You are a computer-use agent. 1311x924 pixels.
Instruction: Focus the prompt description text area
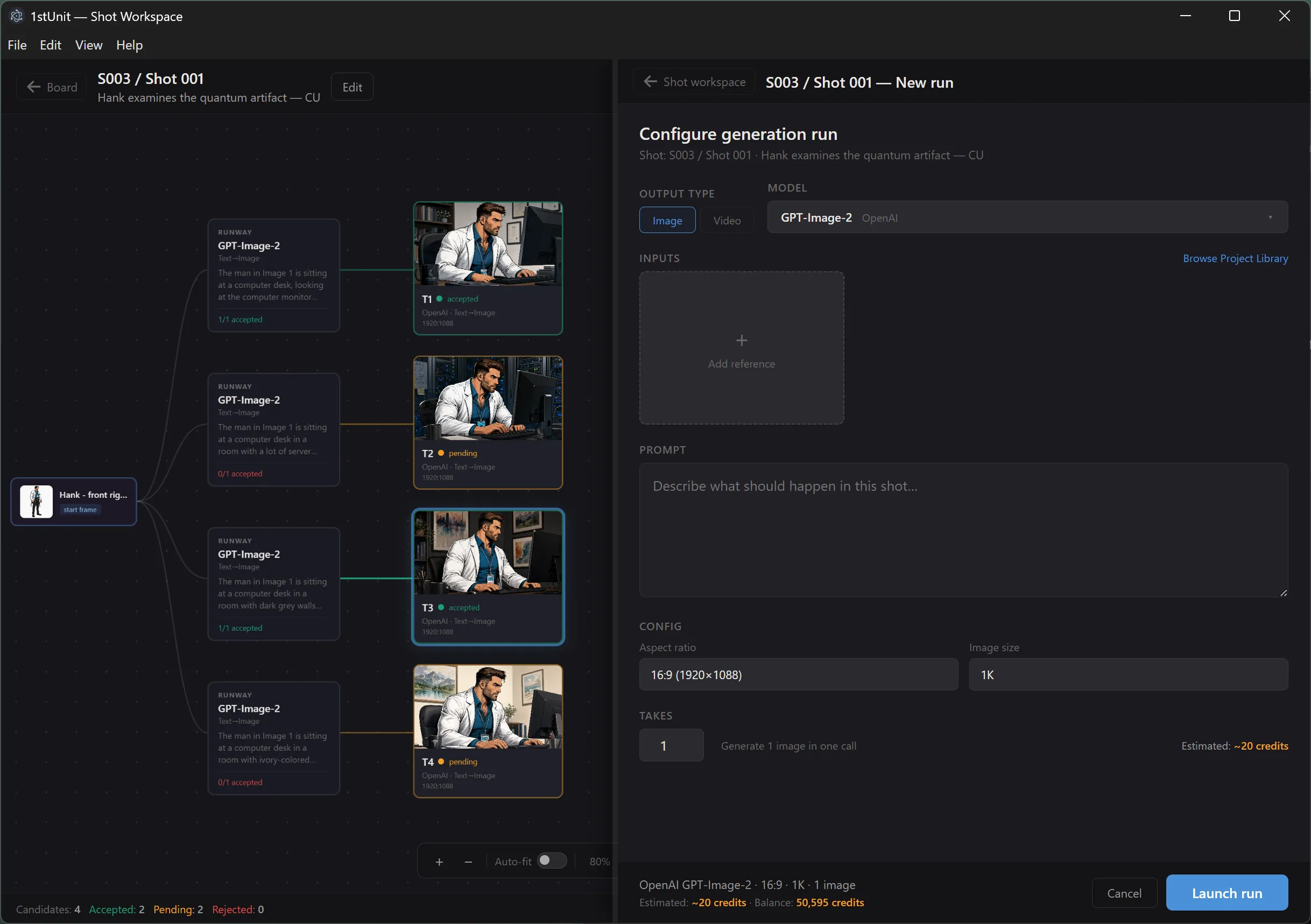(x=963, y=530)
